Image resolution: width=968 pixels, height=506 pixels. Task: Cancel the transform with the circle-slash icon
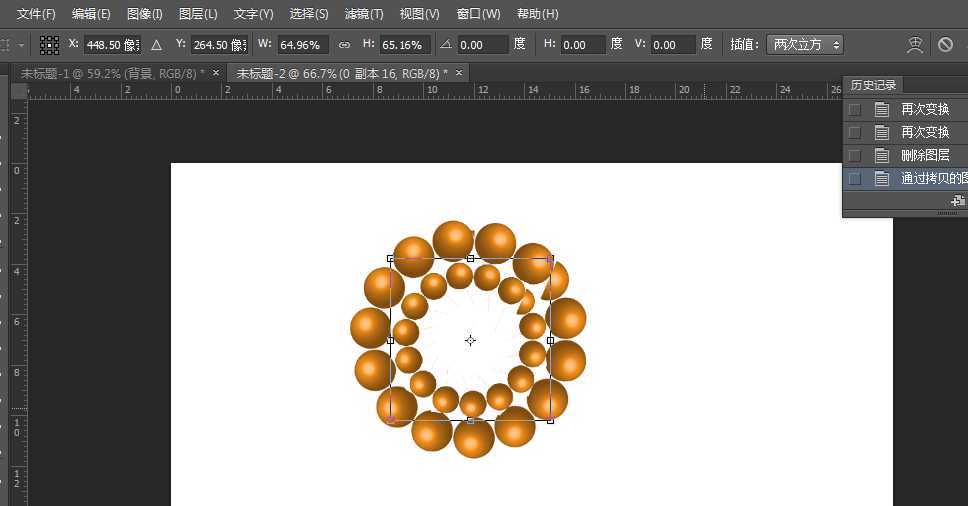click(945, 45)
